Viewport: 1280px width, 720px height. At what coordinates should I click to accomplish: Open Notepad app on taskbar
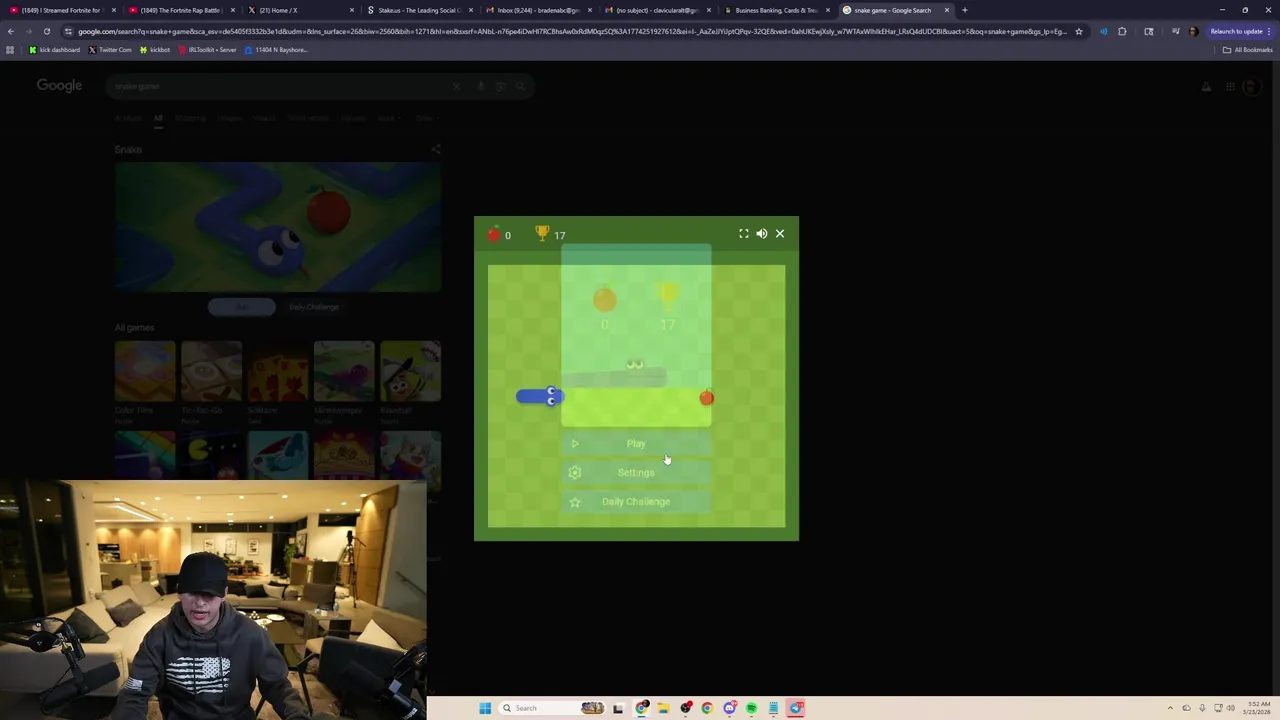pyautogui.click(x=773, y=708)
